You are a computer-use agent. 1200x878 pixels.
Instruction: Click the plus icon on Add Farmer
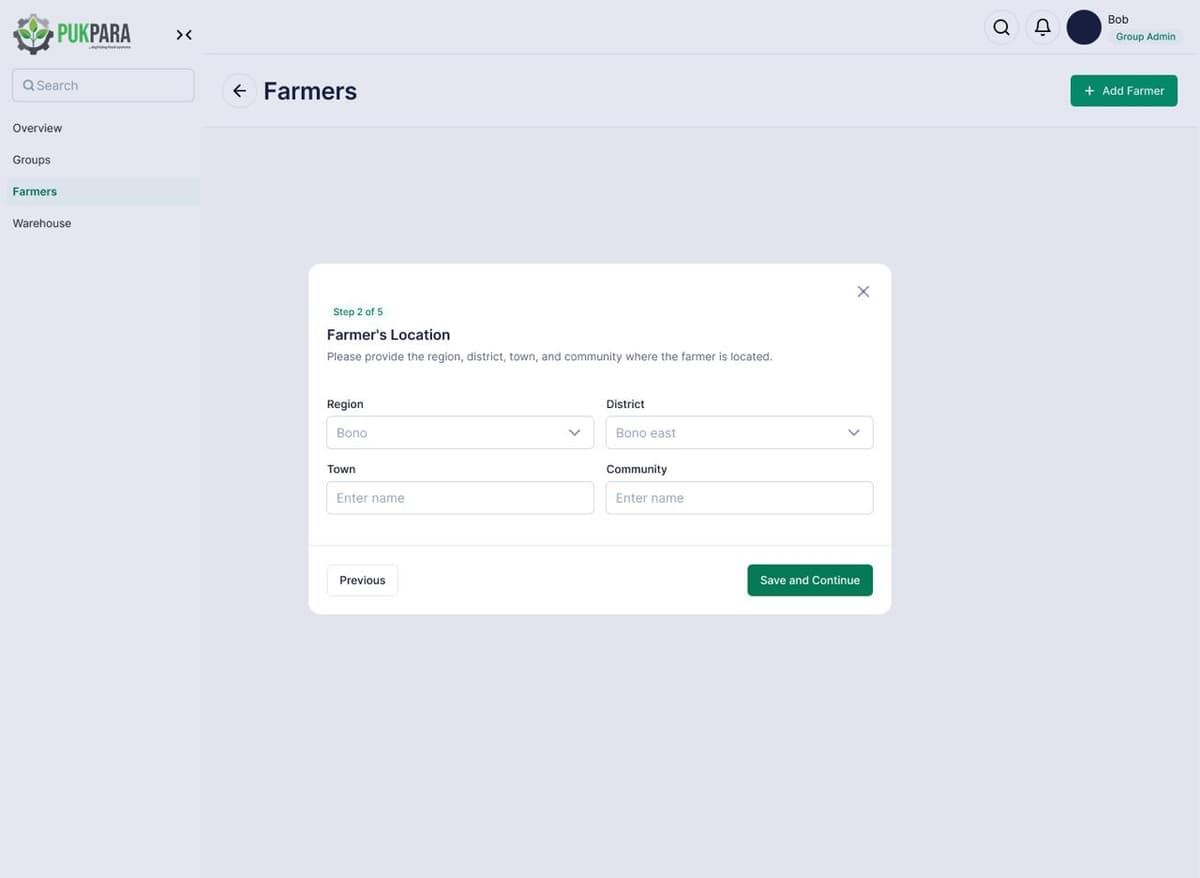(1089, 91)
